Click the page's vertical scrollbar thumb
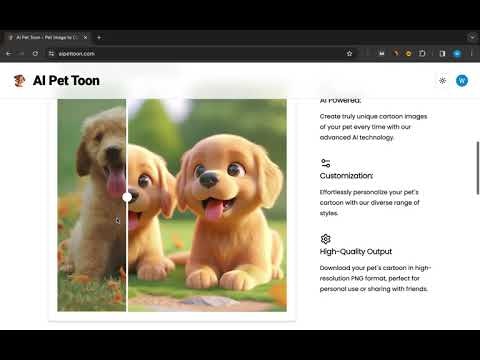The width and height of the screenshot is (480, 360). [x=478, y=168]
